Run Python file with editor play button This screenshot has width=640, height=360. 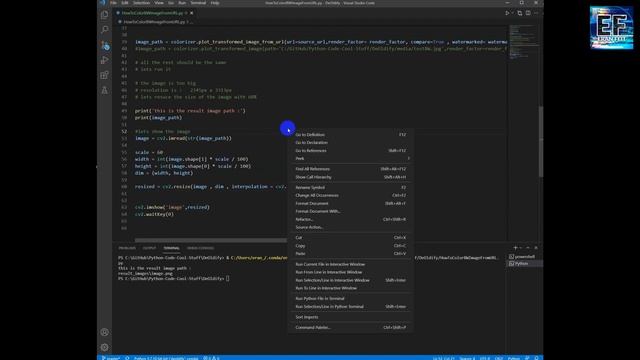(x=507, y=13)
